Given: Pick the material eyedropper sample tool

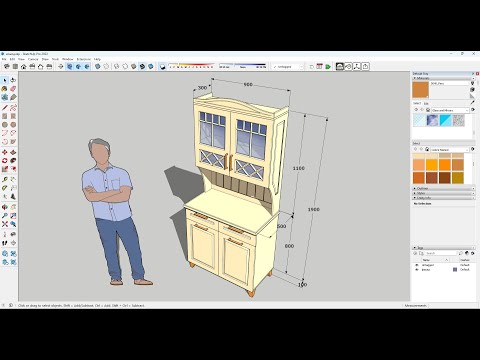Looking at the screenshot, I should (x=472, y=103).
